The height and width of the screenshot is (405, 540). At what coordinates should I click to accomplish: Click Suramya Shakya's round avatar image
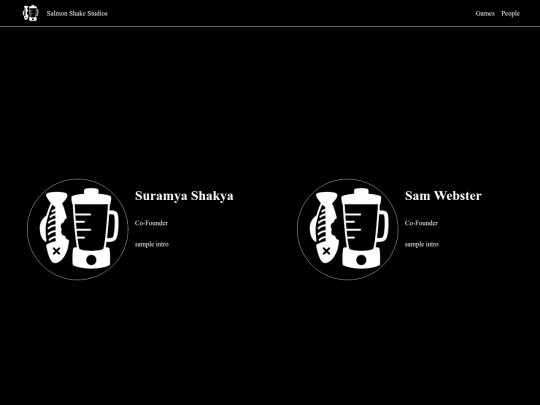(78, 229)
